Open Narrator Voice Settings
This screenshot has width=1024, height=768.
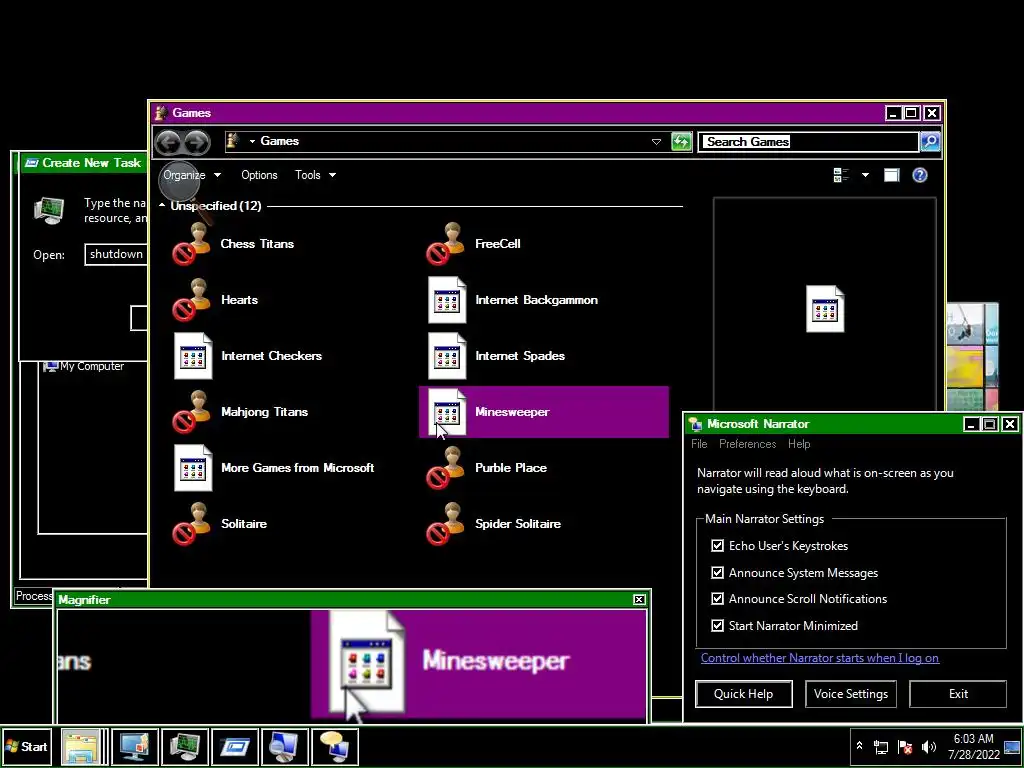851,694
